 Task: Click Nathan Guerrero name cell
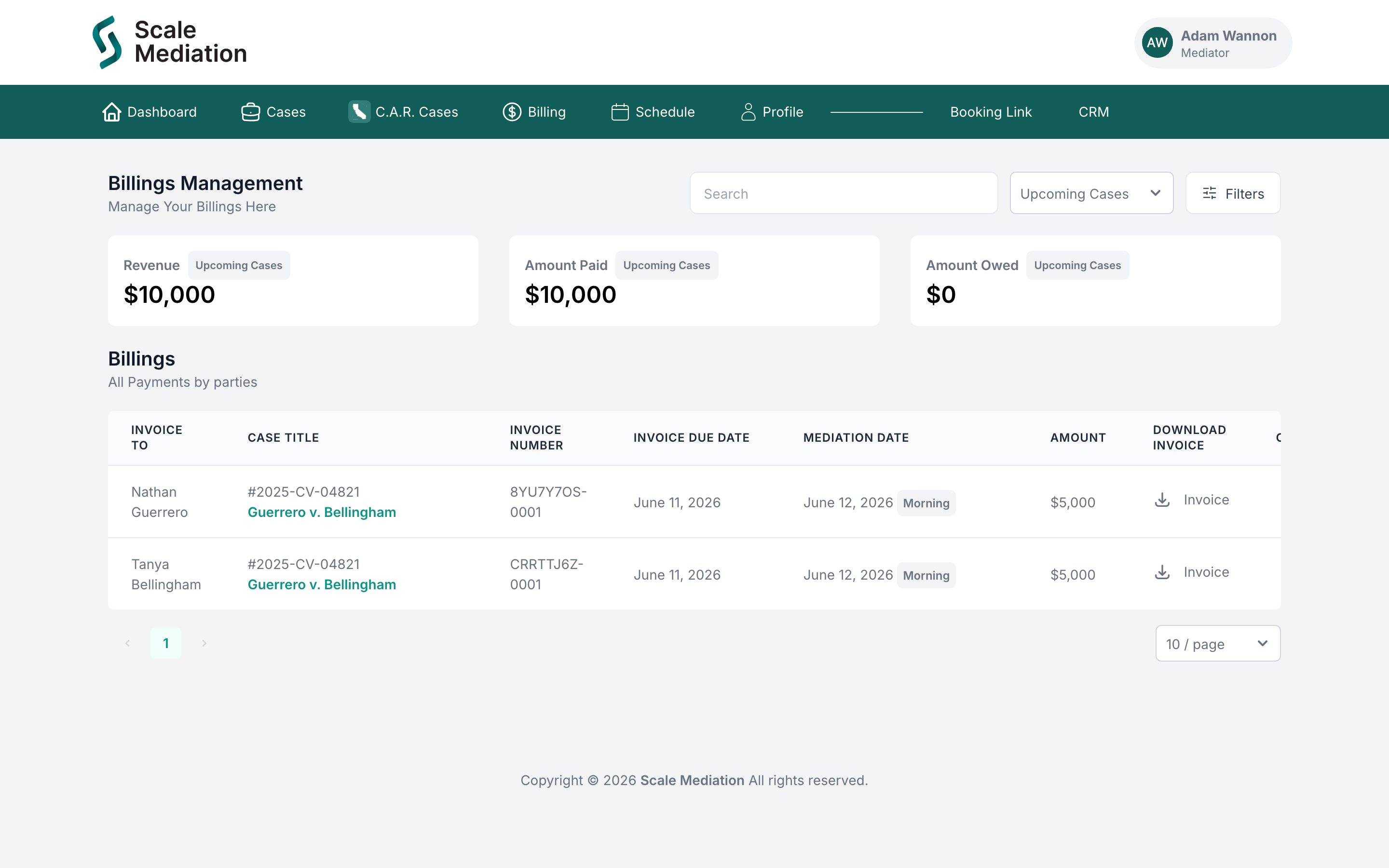click(x=160, y=502)
